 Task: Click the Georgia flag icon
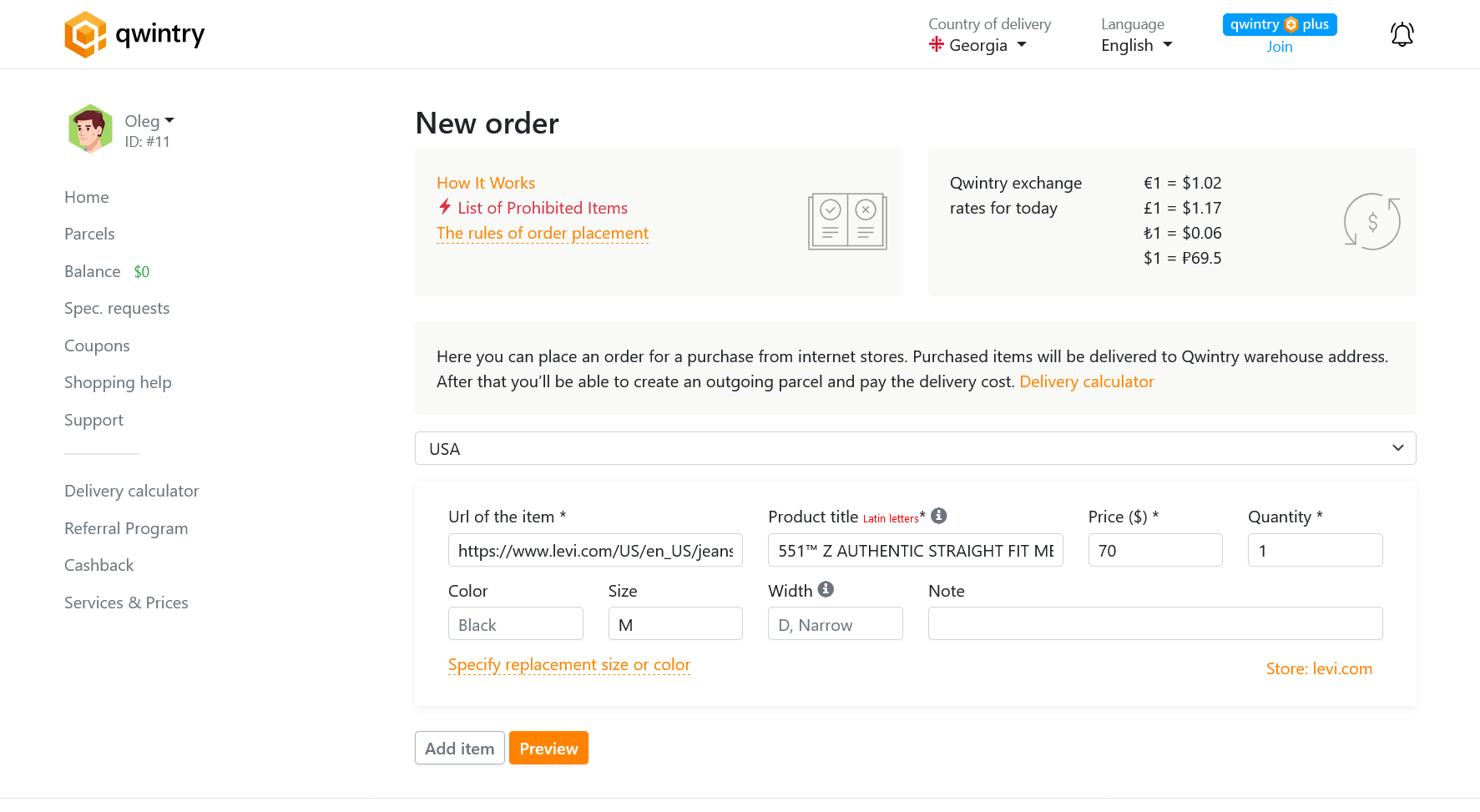tap(937, 45)
